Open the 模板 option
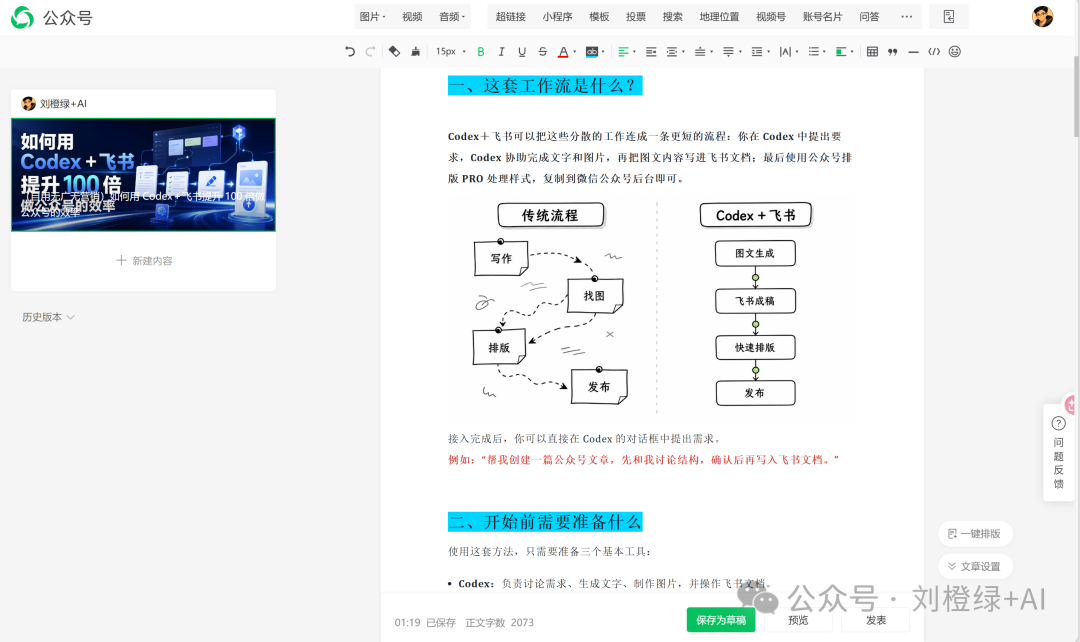1080x642 pixels. [599, 17]
